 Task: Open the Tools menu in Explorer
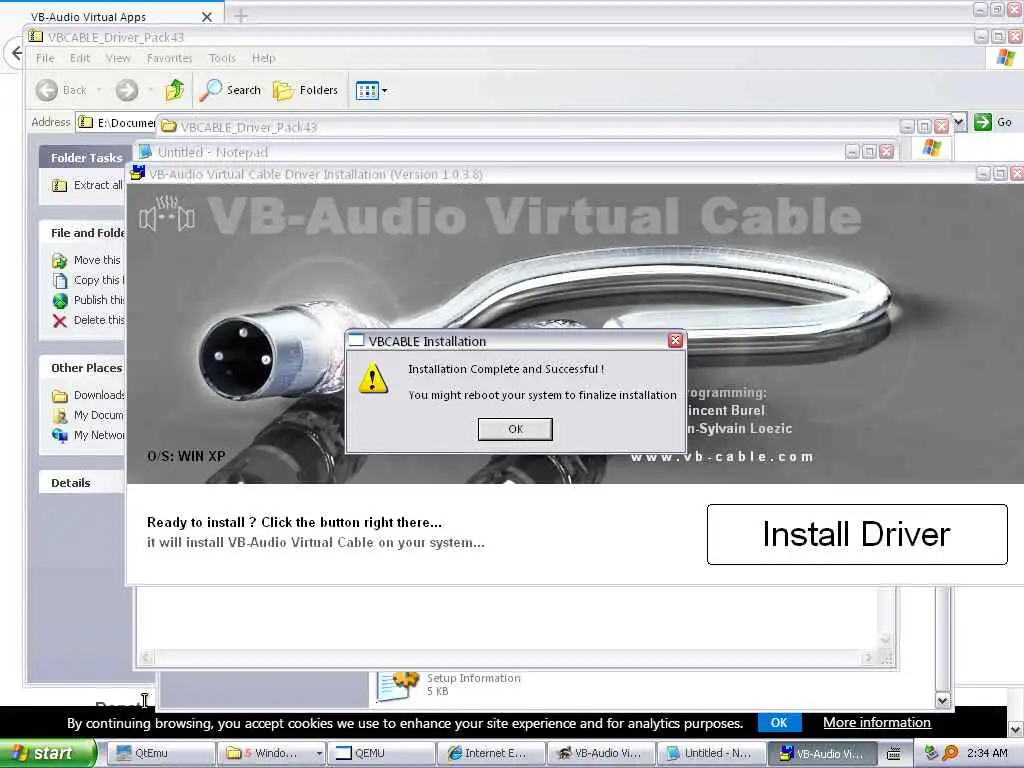pos(222,58)
